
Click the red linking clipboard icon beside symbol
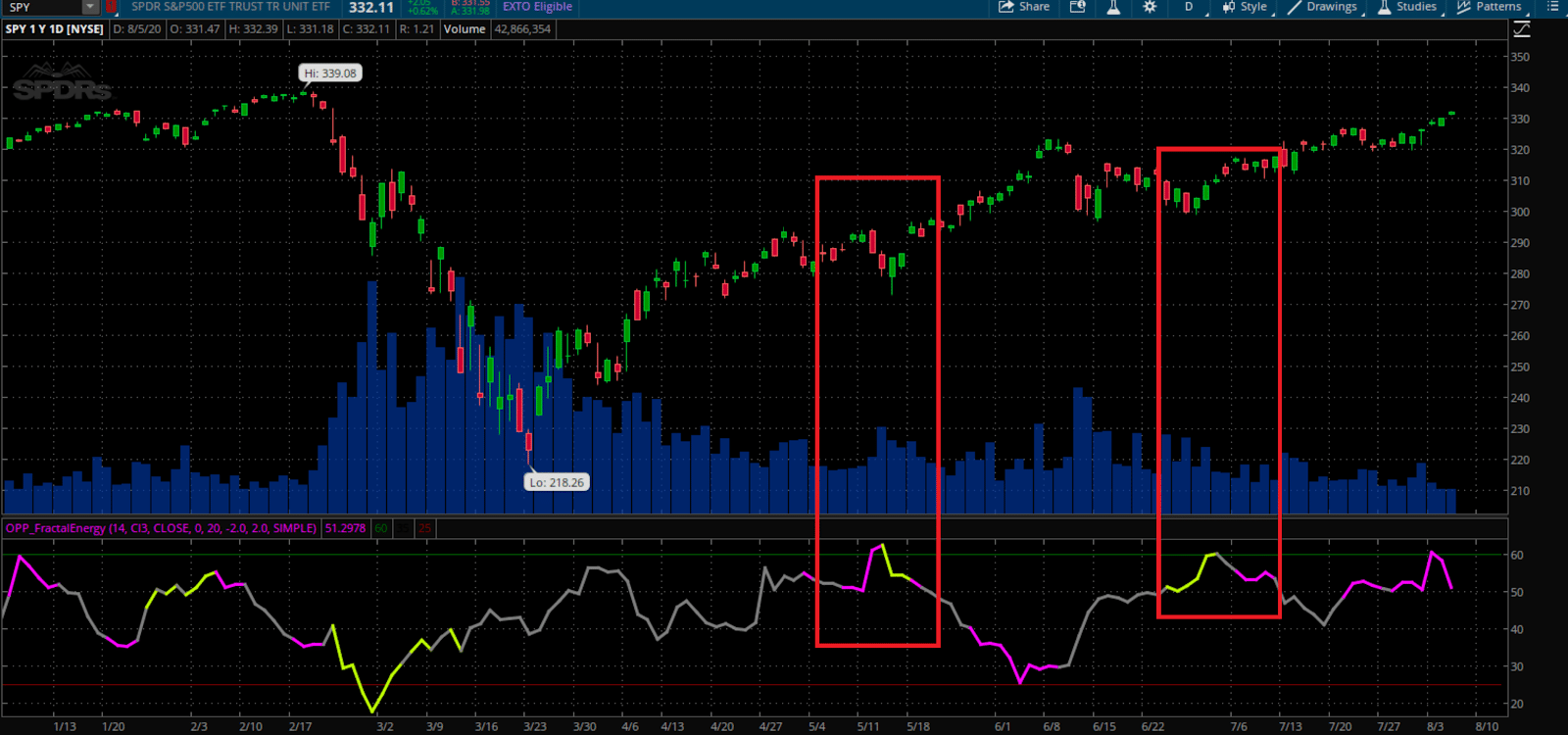point(111,7)
